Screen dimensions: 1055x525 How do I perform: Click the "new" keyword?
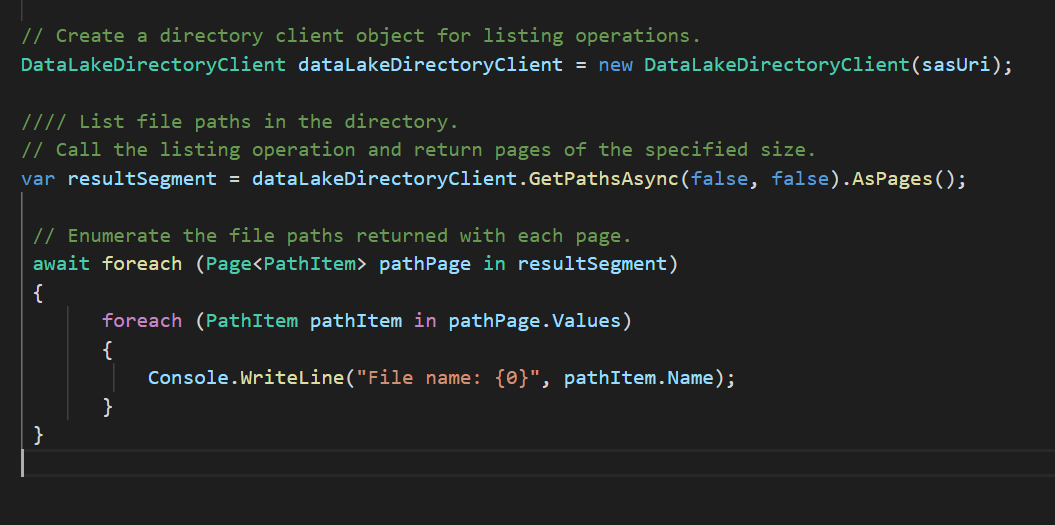pyautogui.click(x=615, y=65)
